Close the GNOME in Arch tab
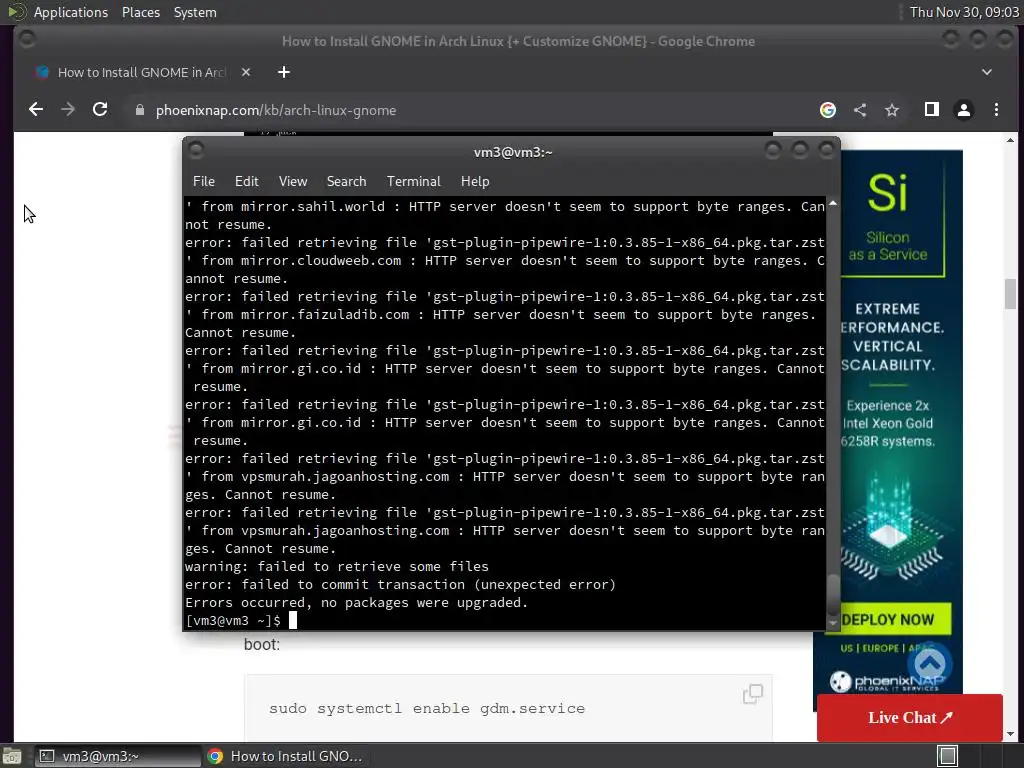 [246, 72]
